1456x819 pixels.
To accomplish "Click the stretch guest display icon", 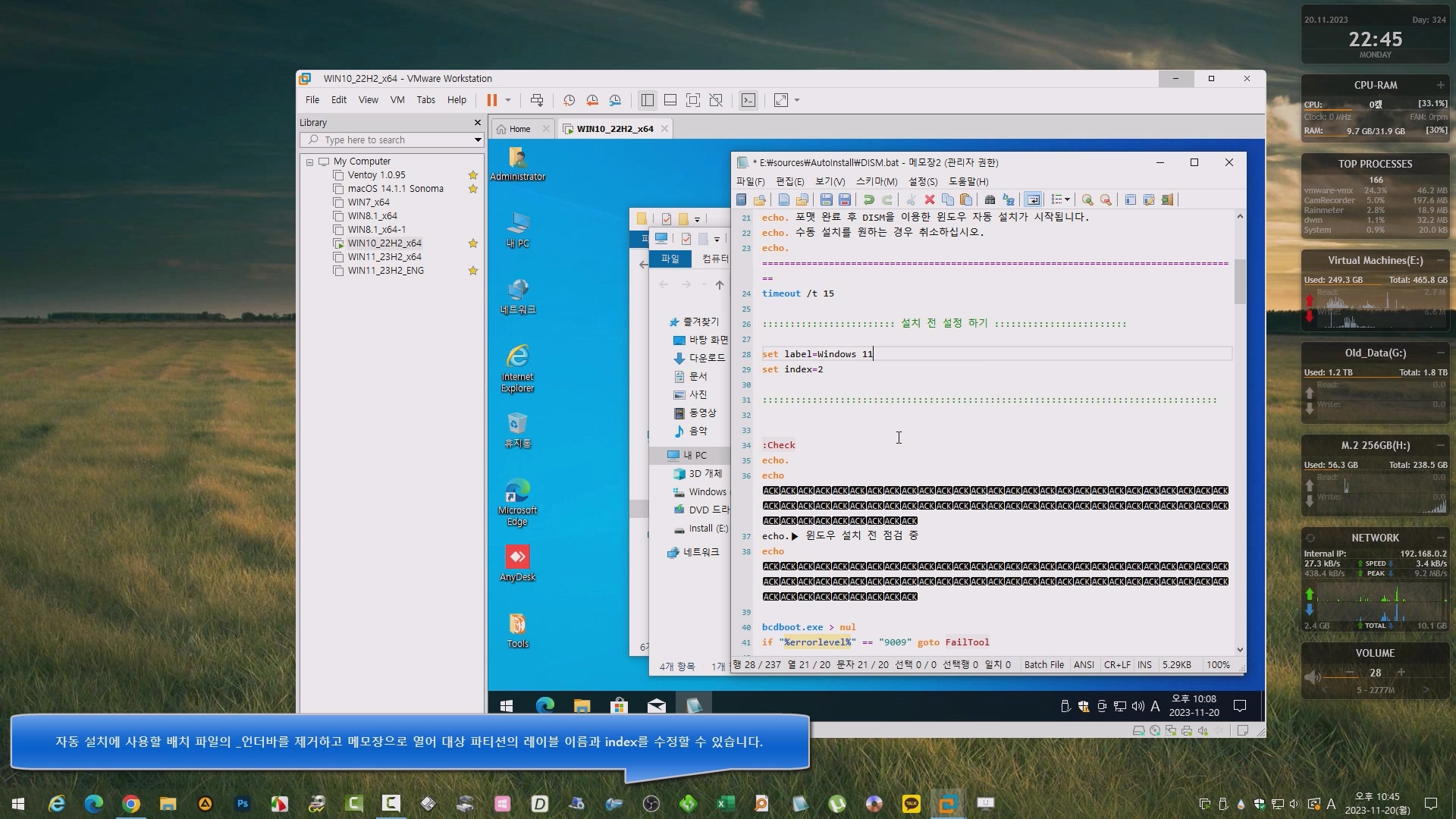I will [x=781, y=100].
